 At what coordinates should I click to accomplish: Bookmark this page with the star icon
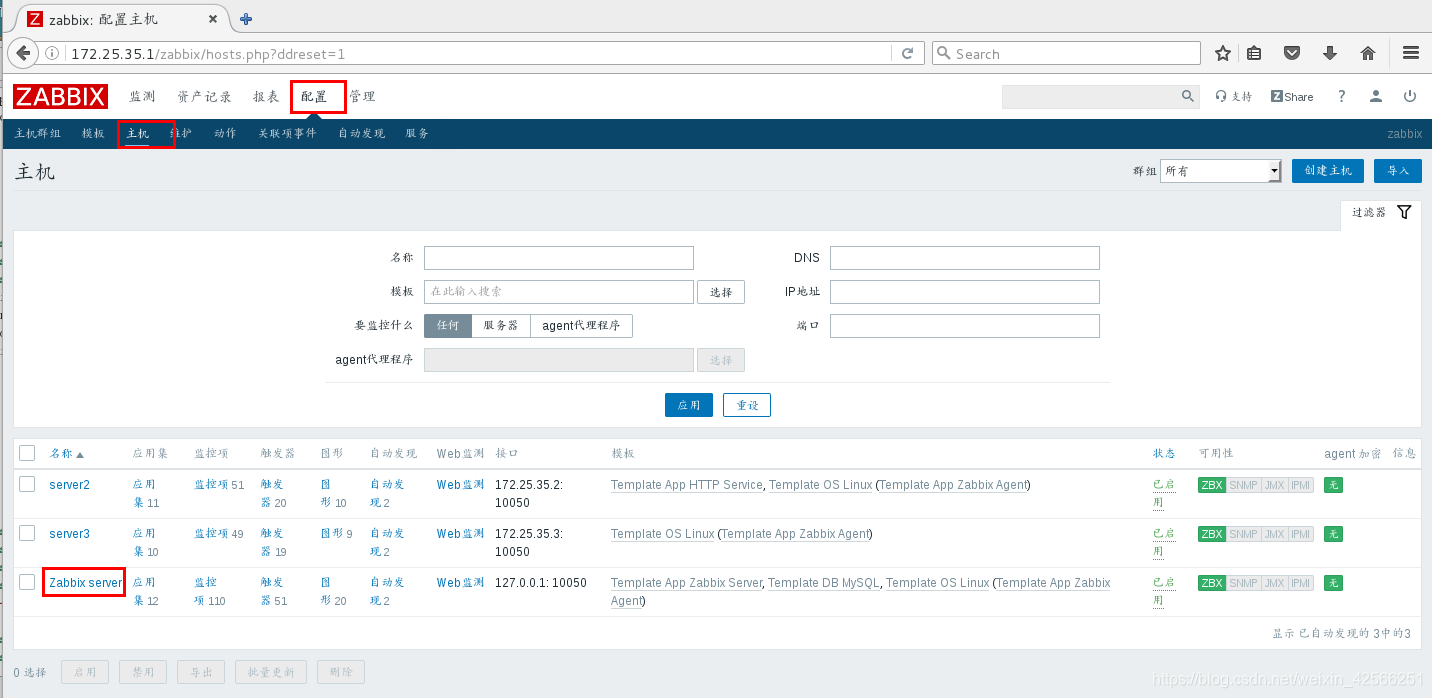pos(1222,54)
